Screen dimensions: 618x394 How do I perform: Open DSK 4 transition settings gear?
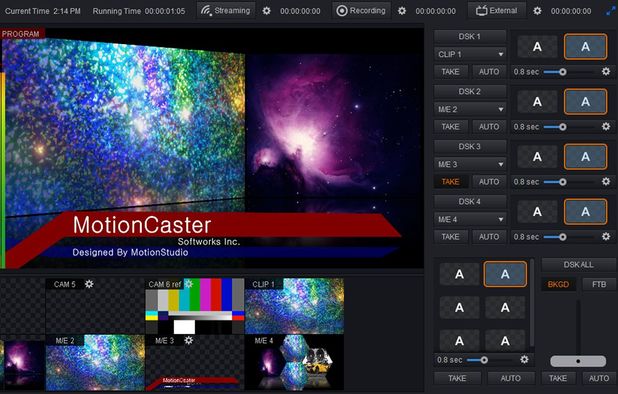coord(606,236)
